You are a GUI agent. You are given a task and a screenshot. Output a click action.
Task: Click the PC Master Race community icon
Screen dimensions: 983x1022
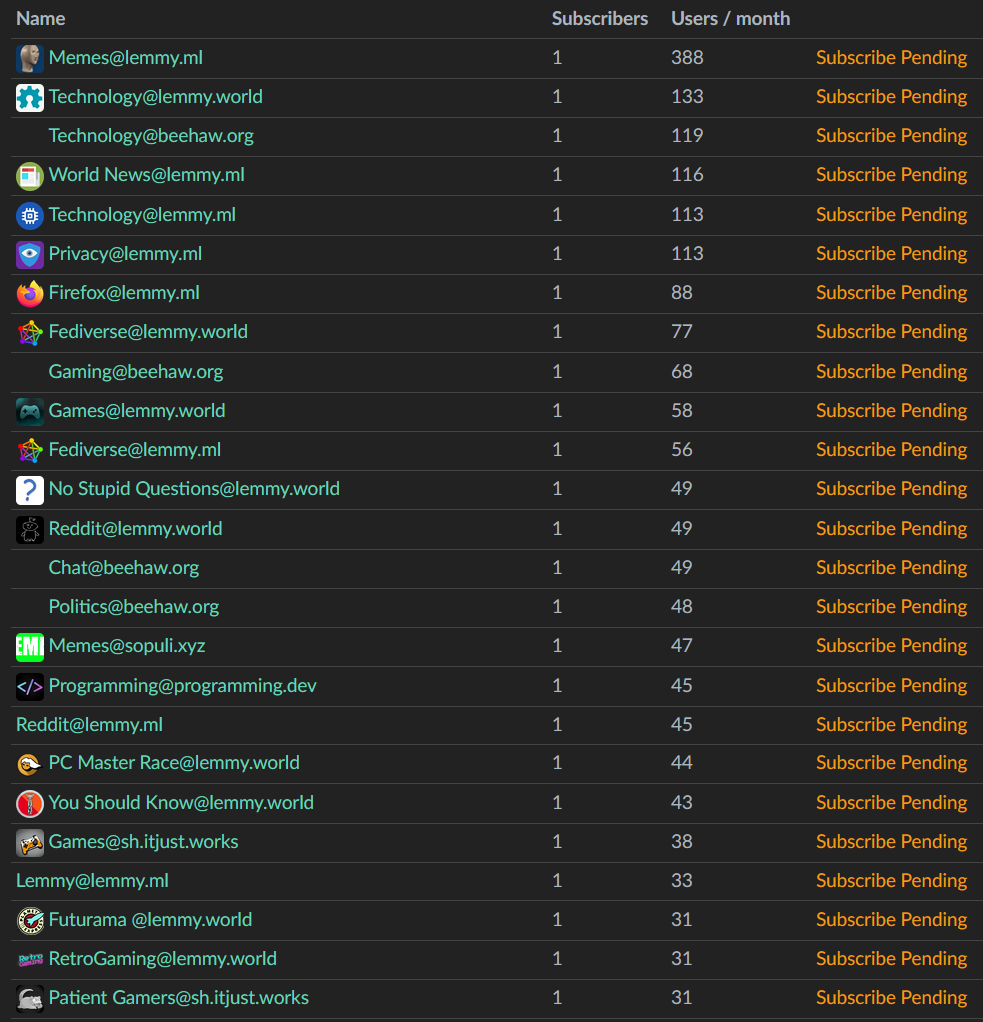[x=30, y=764]
